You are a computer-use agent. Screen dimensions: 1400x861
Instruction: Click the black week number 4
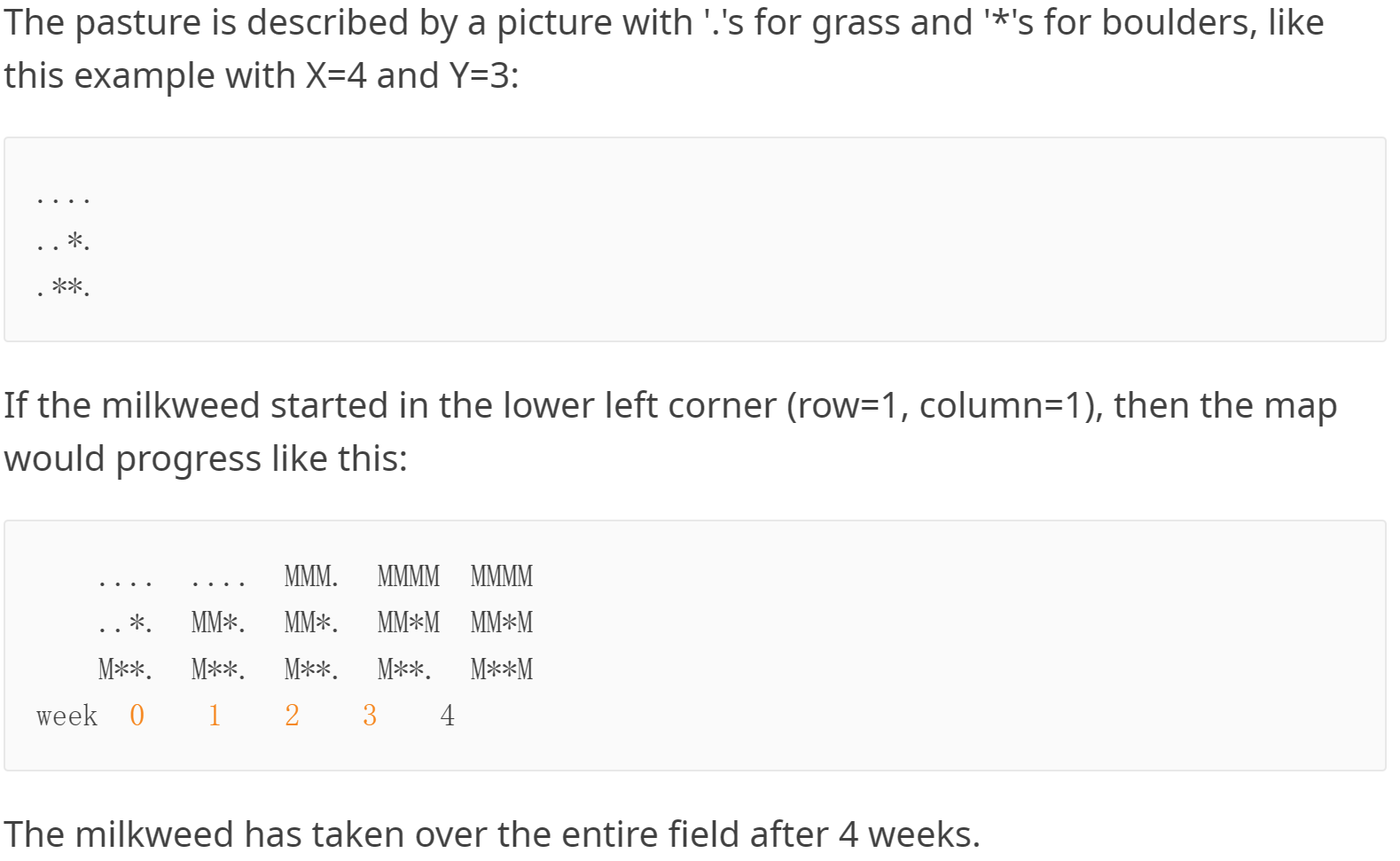447,715
